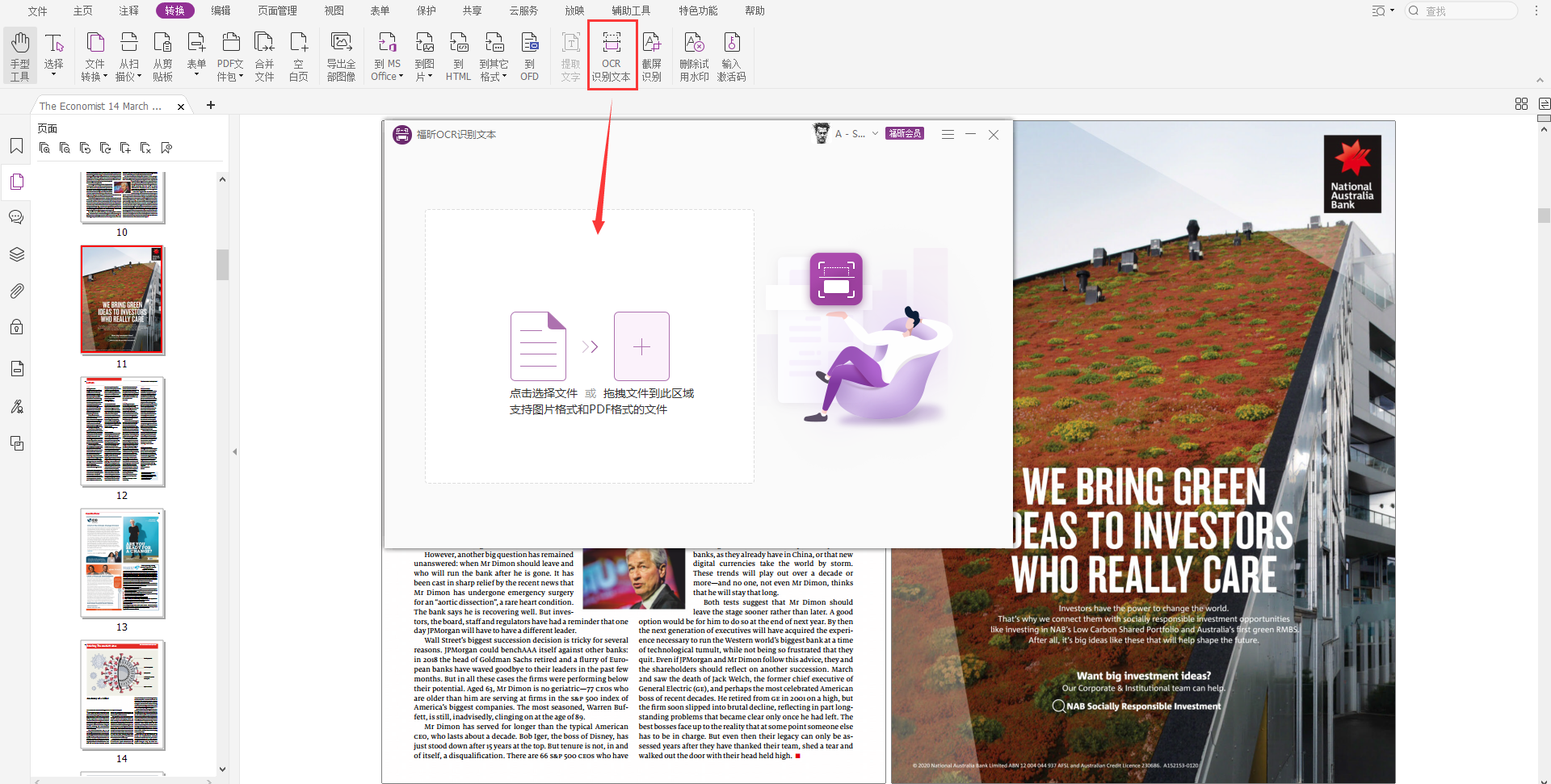The image size is (1551, 784).
Task: Open the comments panel speech bubble icon
Action: point(16,217)
